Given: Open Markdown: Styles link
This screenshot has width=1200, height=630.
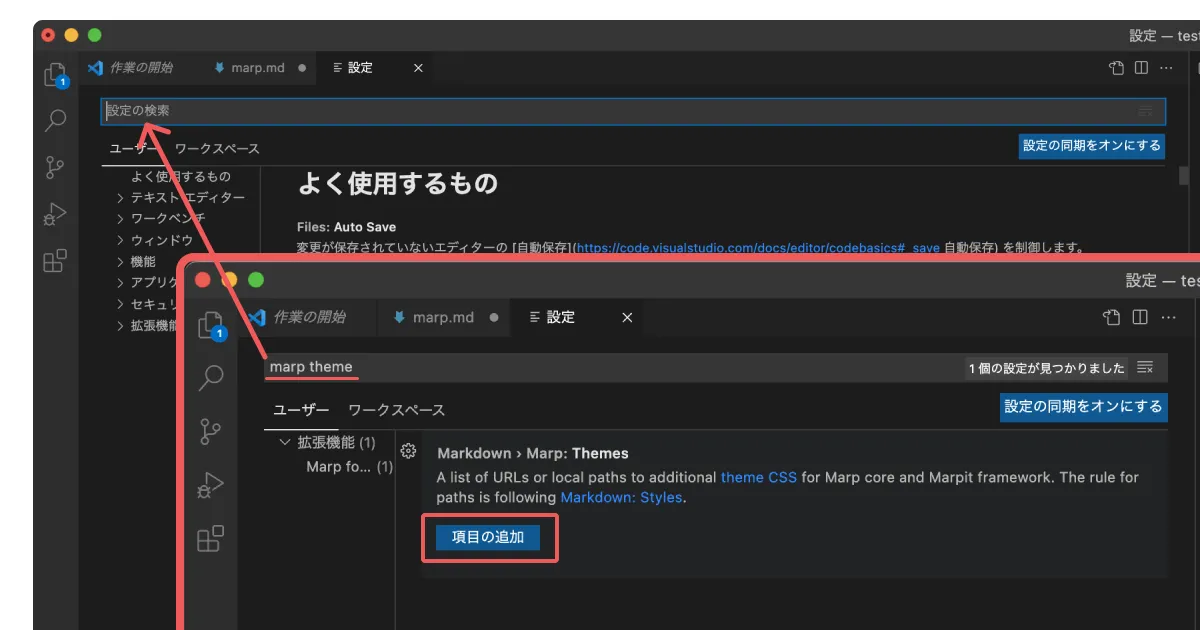Looking at the screenshot, I should (x=621, y=497).
